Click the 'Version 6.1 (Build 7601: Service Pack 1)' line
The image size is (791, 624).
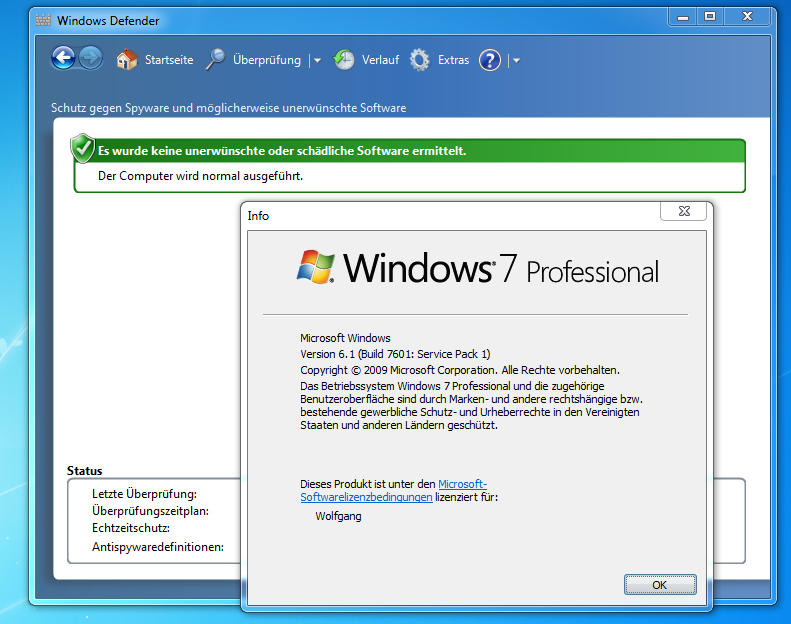tap(395, 354)
